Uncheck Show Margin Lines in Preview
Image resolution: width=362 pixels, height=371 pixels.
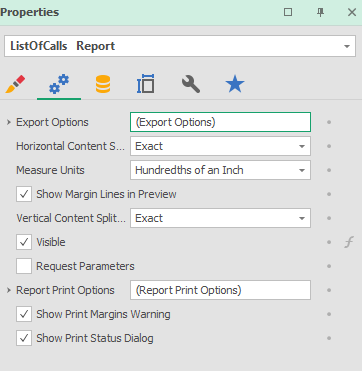[24, 194]
